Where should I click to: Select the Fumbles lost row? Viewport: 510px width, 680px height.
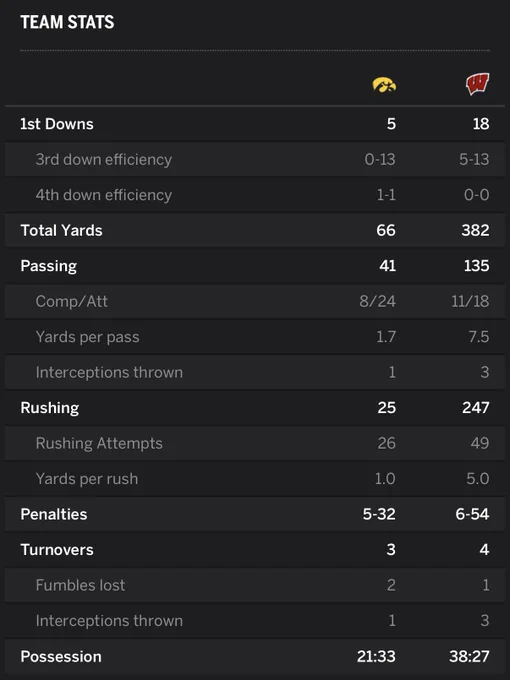coord(255,585)
